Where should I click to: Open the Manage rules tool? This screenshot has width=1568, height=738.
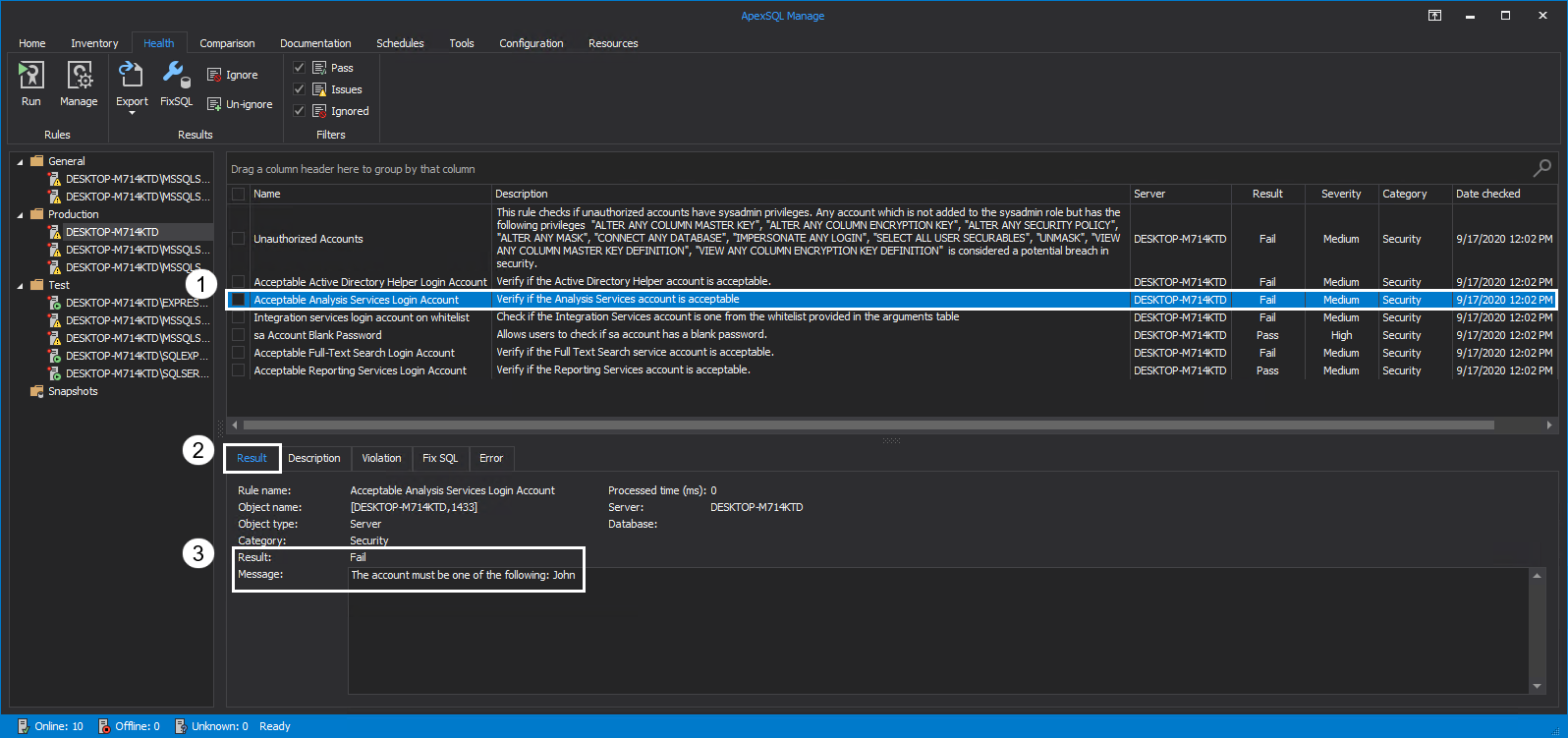pos(79,85)
